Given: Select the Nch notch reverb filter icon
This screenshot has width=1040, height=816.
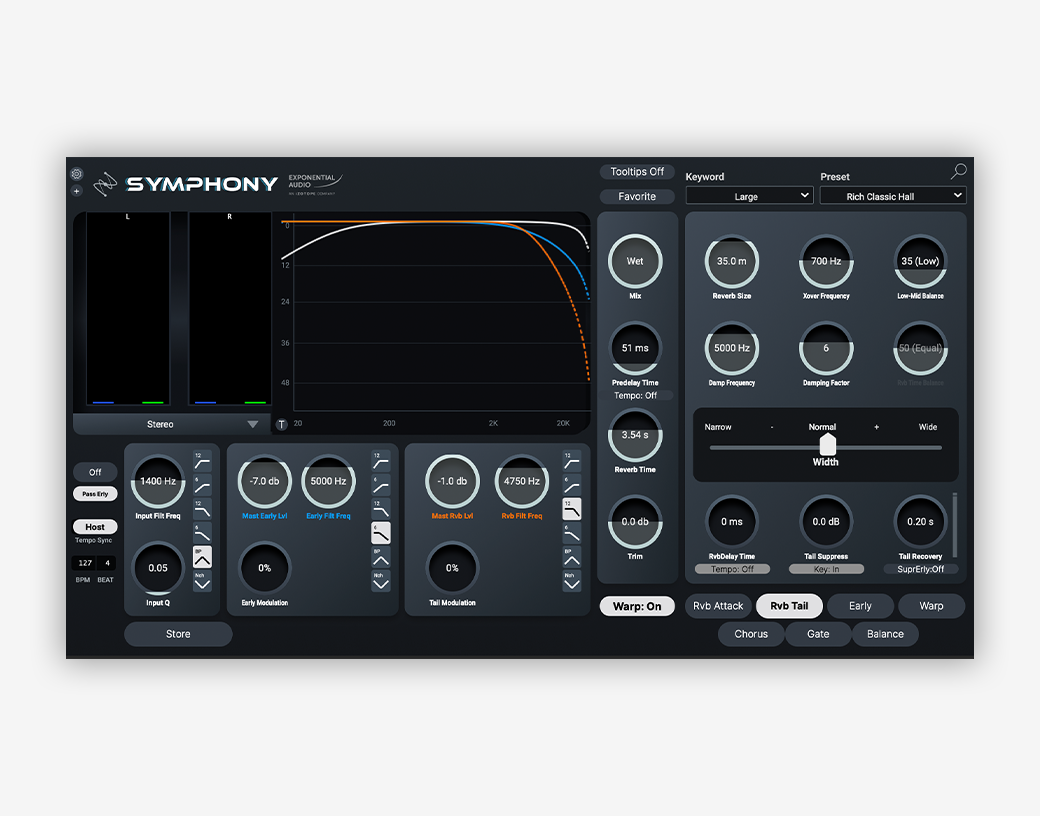Looking at the screenshot, I should click(x=572, y=580).
